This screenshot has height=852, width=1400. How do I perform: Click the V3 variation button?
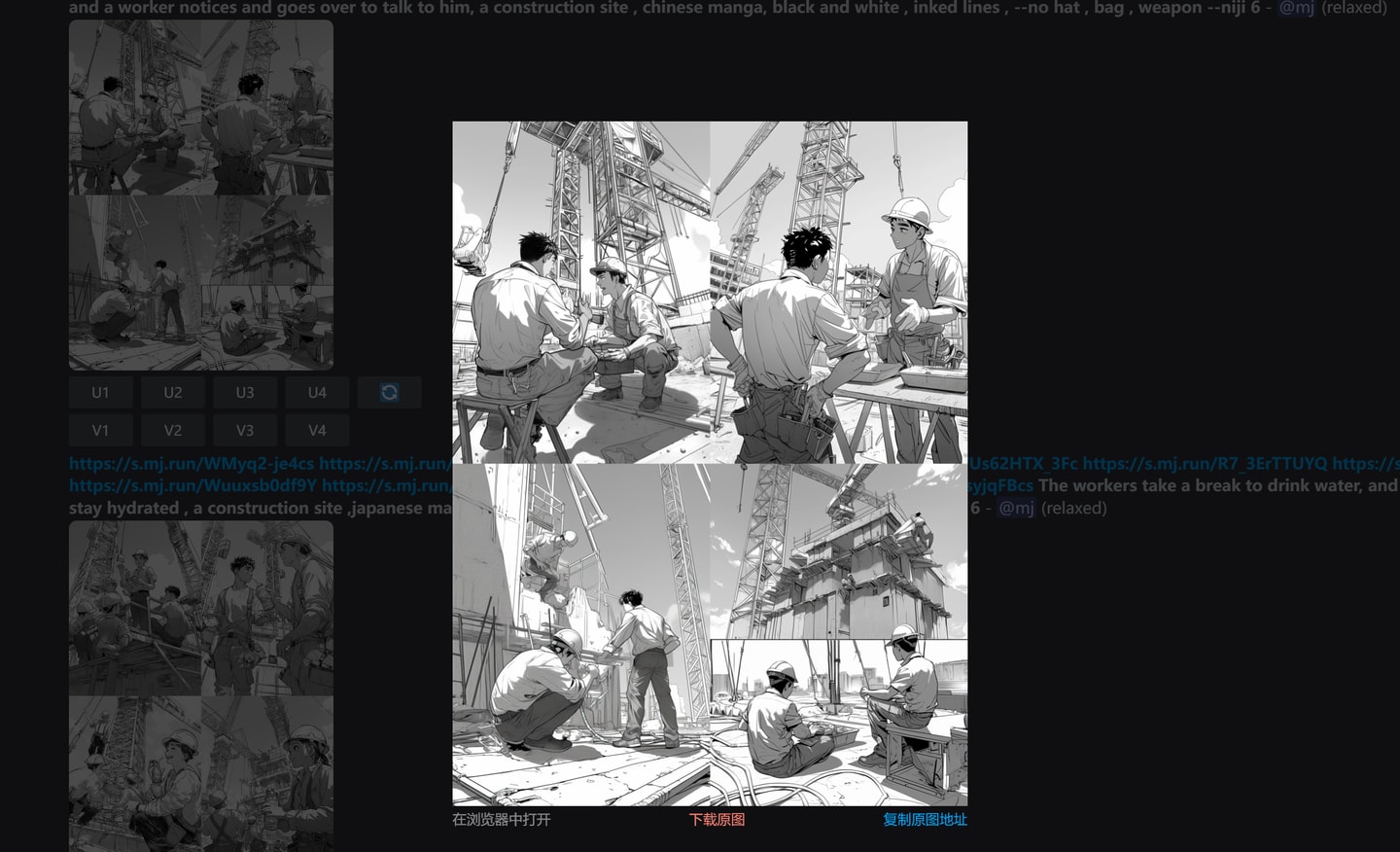coord(245,430)
